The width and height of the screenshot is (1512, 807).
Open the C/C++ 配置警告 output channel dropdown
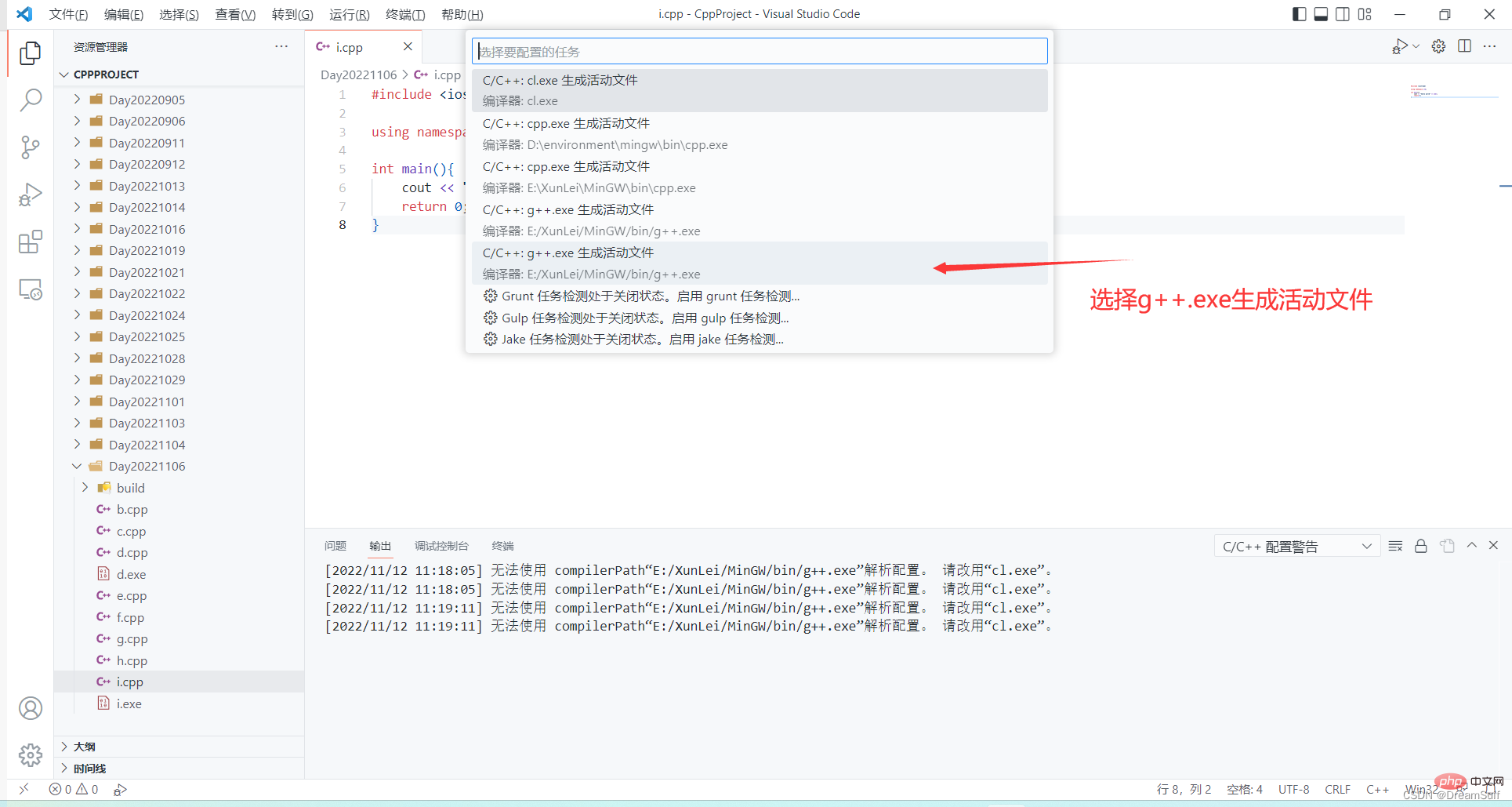(x=1296, y=546)
